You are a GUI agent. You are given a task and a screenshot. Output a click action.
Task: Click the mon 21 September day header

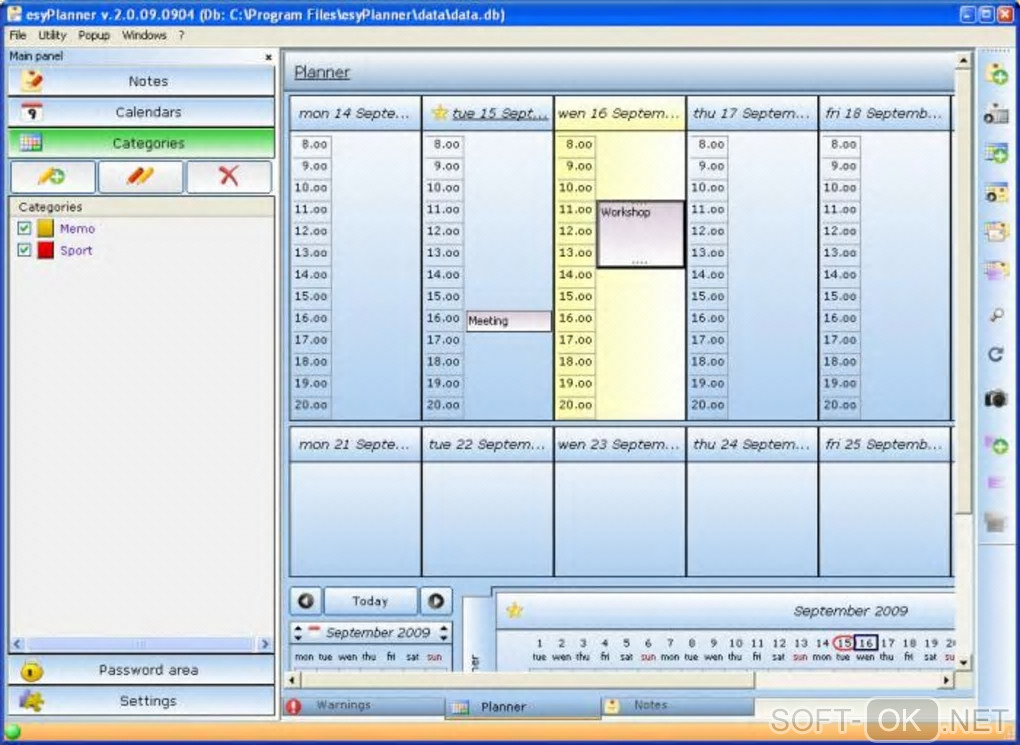pyautogui.click(x=355, y=444)
